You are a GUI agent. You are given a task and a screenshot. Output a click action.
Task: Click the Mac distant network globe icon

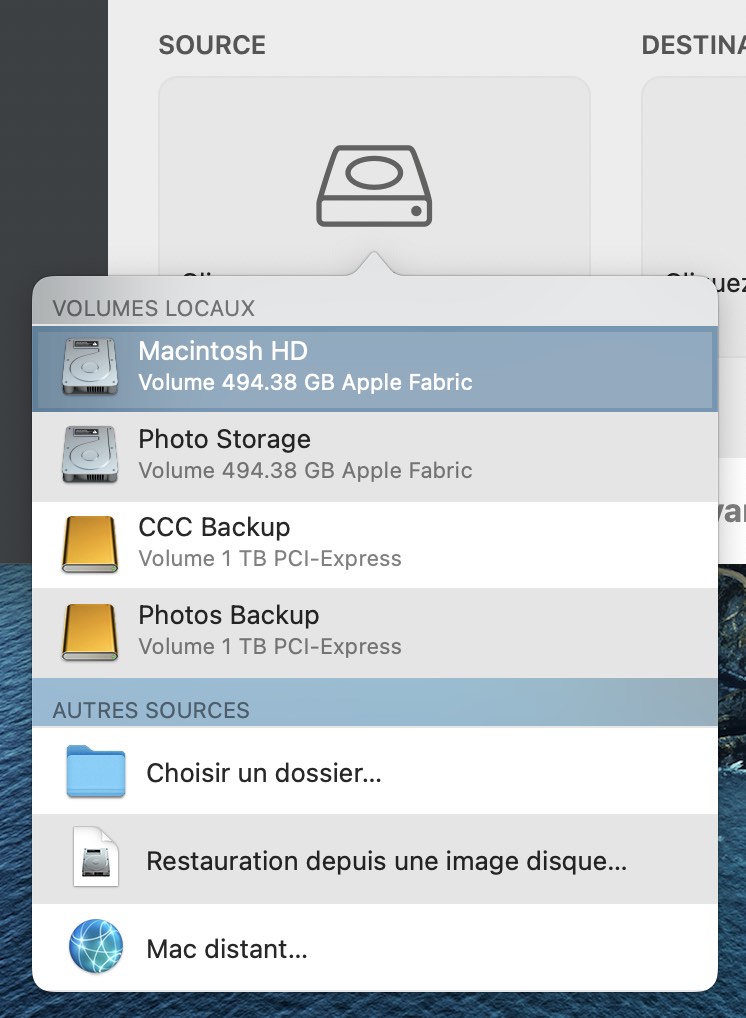point(95,946)
